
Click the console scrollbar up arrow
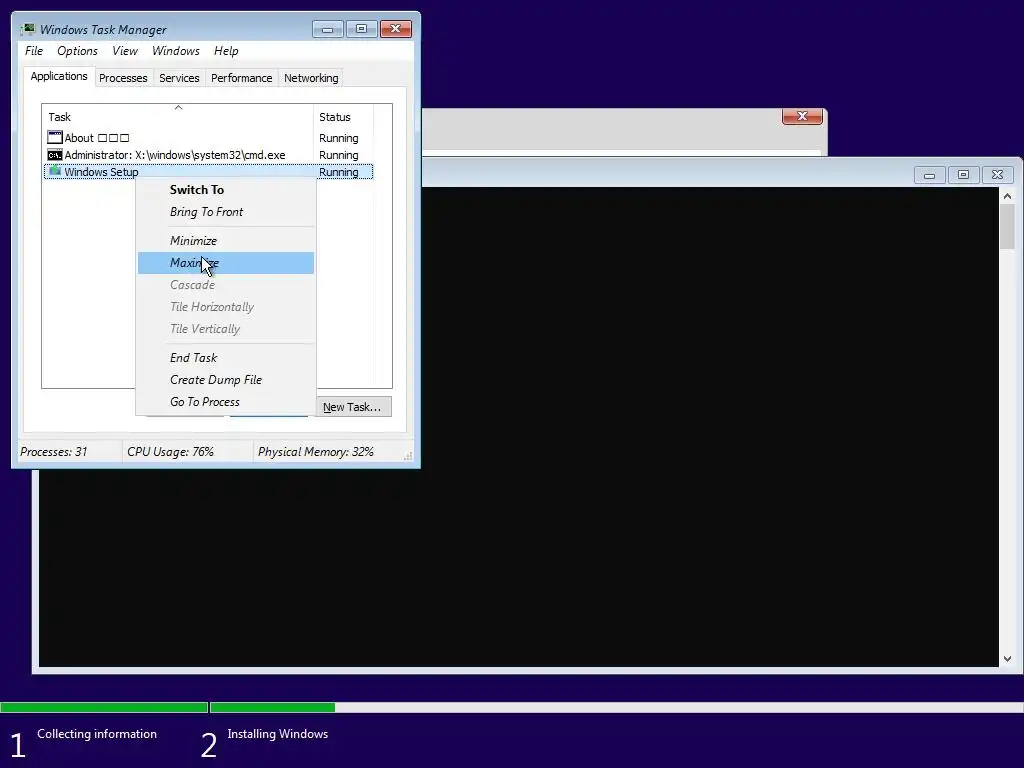click(1007, 196)
